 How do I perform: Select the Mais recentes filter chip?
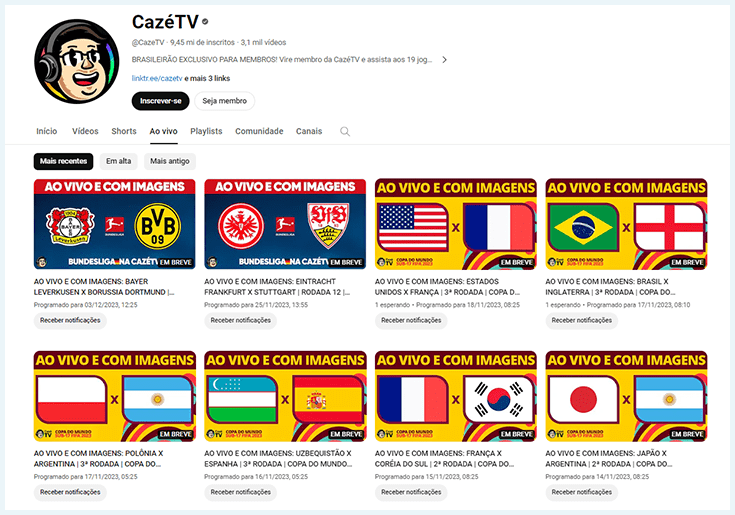pyautogui.click(x=63, y=161)
